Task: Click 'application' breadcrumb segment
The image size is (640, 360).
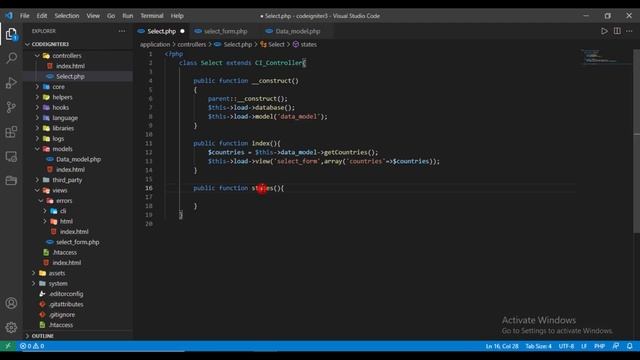Action: click(x=155, y=44)
